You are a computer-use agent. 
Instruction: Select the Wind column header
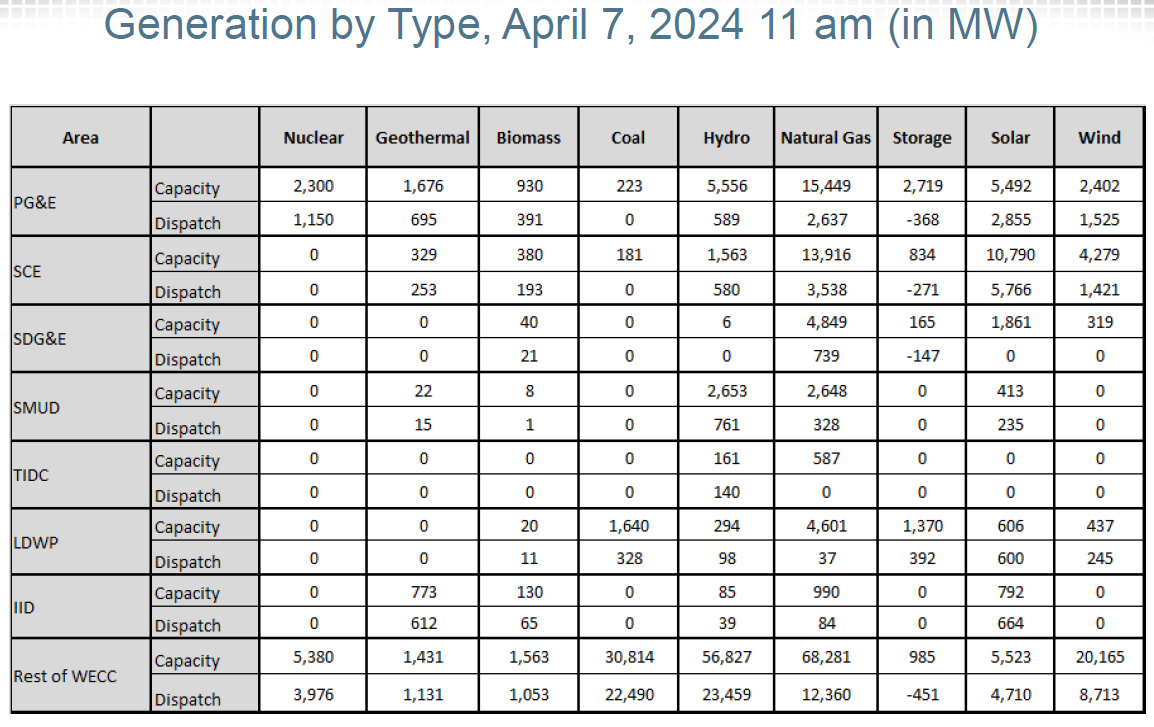tap(1099, 138)
